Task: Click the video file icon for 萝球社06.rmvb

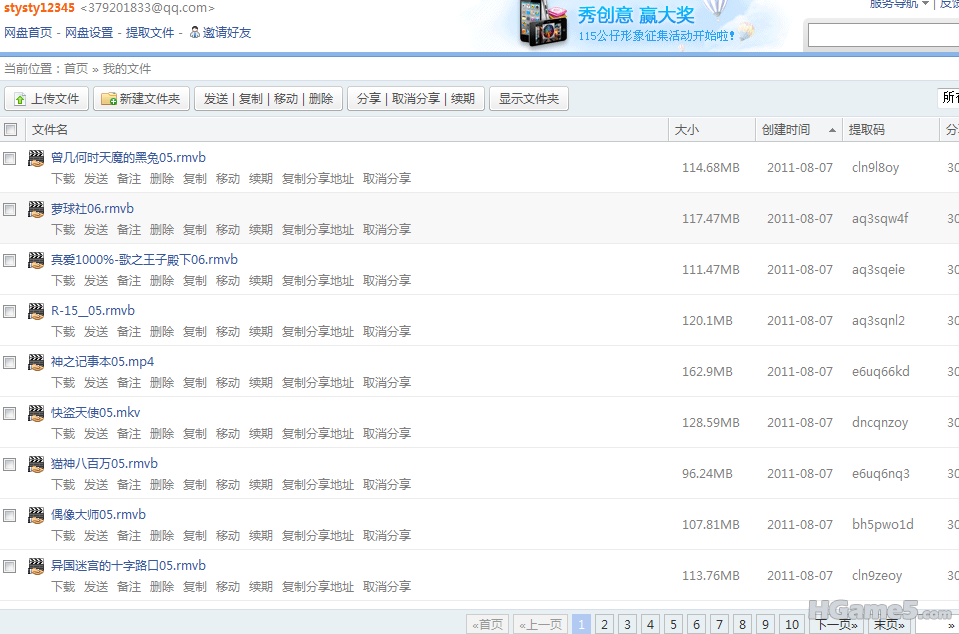Action: click(x=36, y=209)
